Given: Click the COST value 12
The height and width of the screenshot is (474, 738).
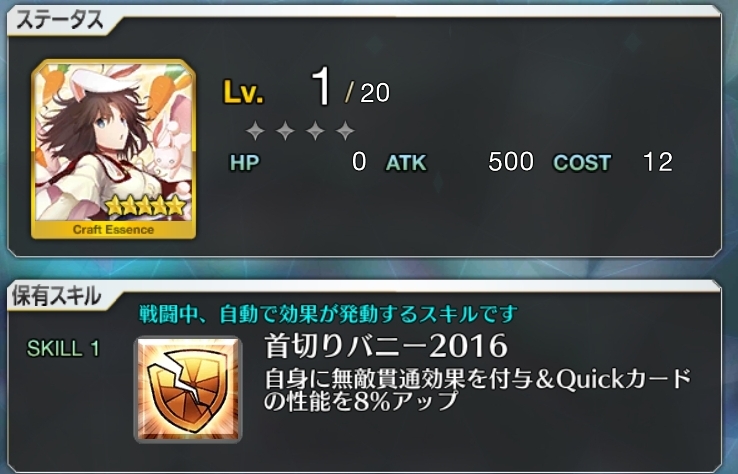Looking at the screenshot, I should click(x=658, y=162).
